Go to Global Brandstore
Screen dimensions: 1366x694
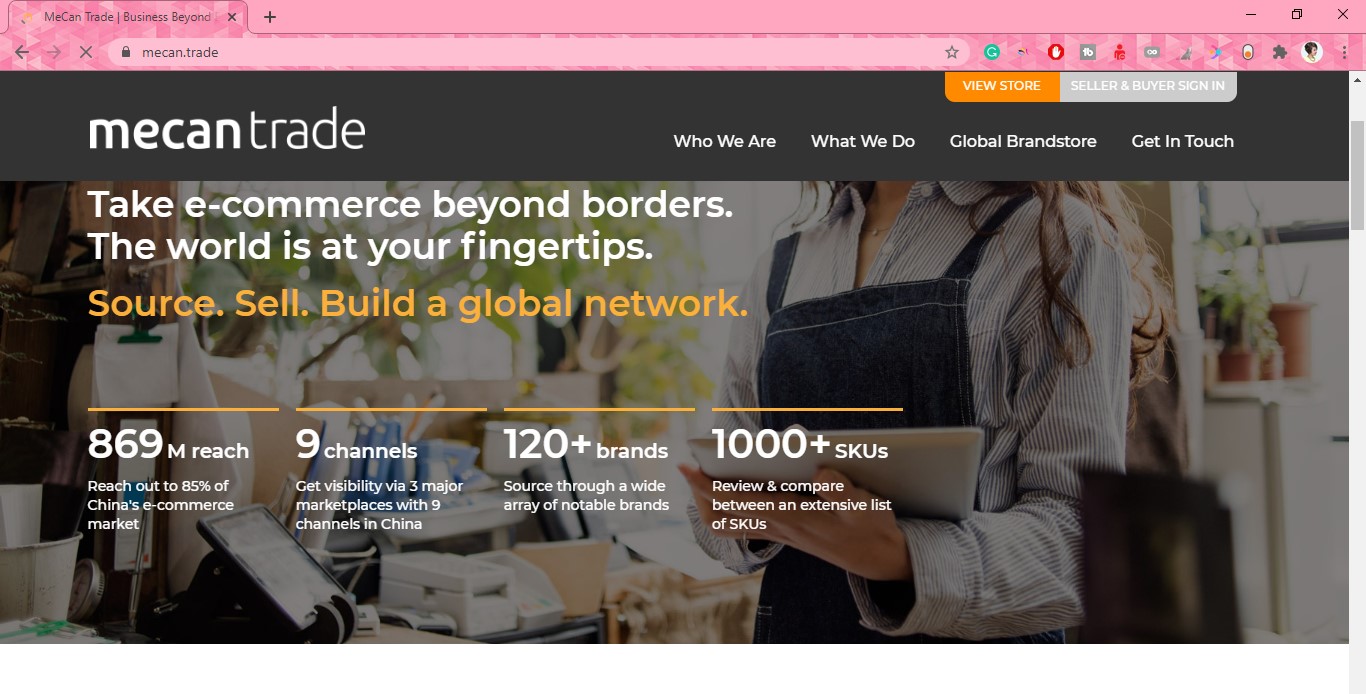[x=1023, y=141]
